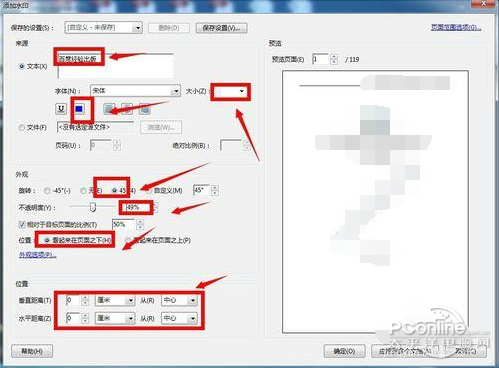Confirm with the 确定(O) button

point(344,351)
